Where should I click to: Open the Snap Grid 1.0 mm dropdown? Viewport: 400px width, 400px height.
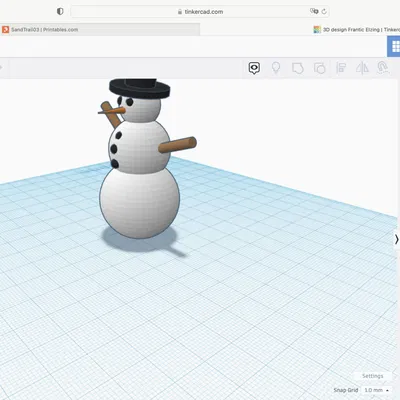point(376,390)
